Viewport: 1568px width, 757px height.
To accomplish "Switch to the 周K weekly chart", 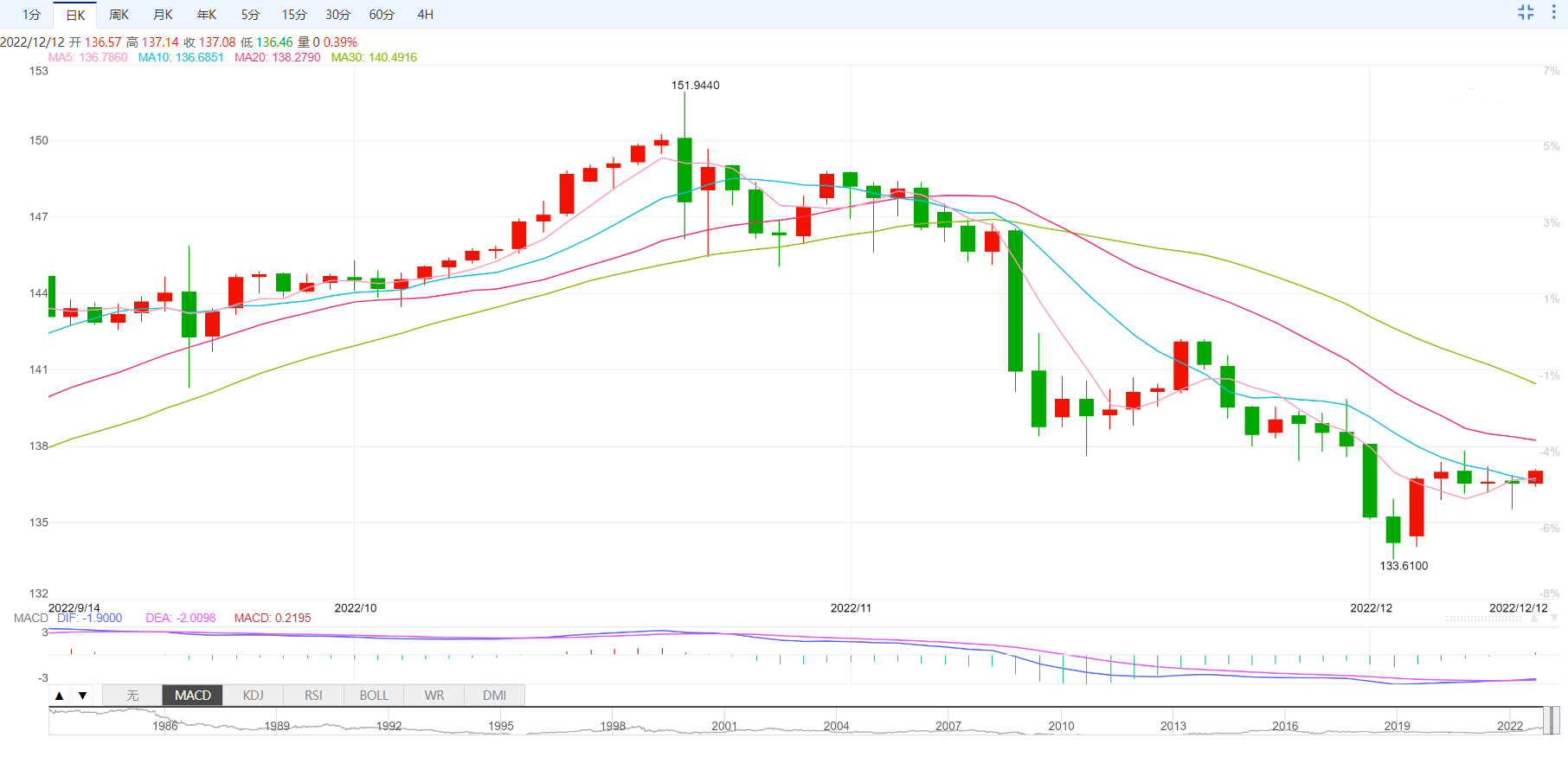I will click(x=119, y=15).
